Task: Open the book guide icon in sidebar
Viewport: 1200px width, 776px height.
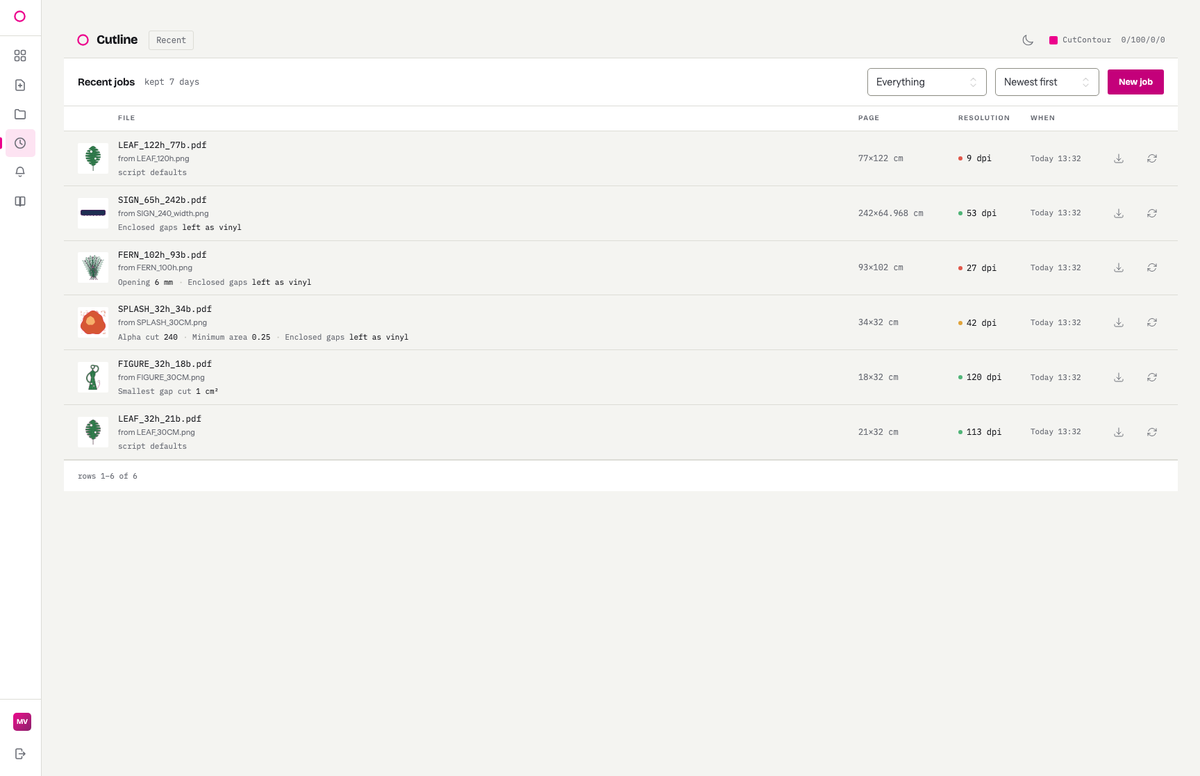Action: 20,201
